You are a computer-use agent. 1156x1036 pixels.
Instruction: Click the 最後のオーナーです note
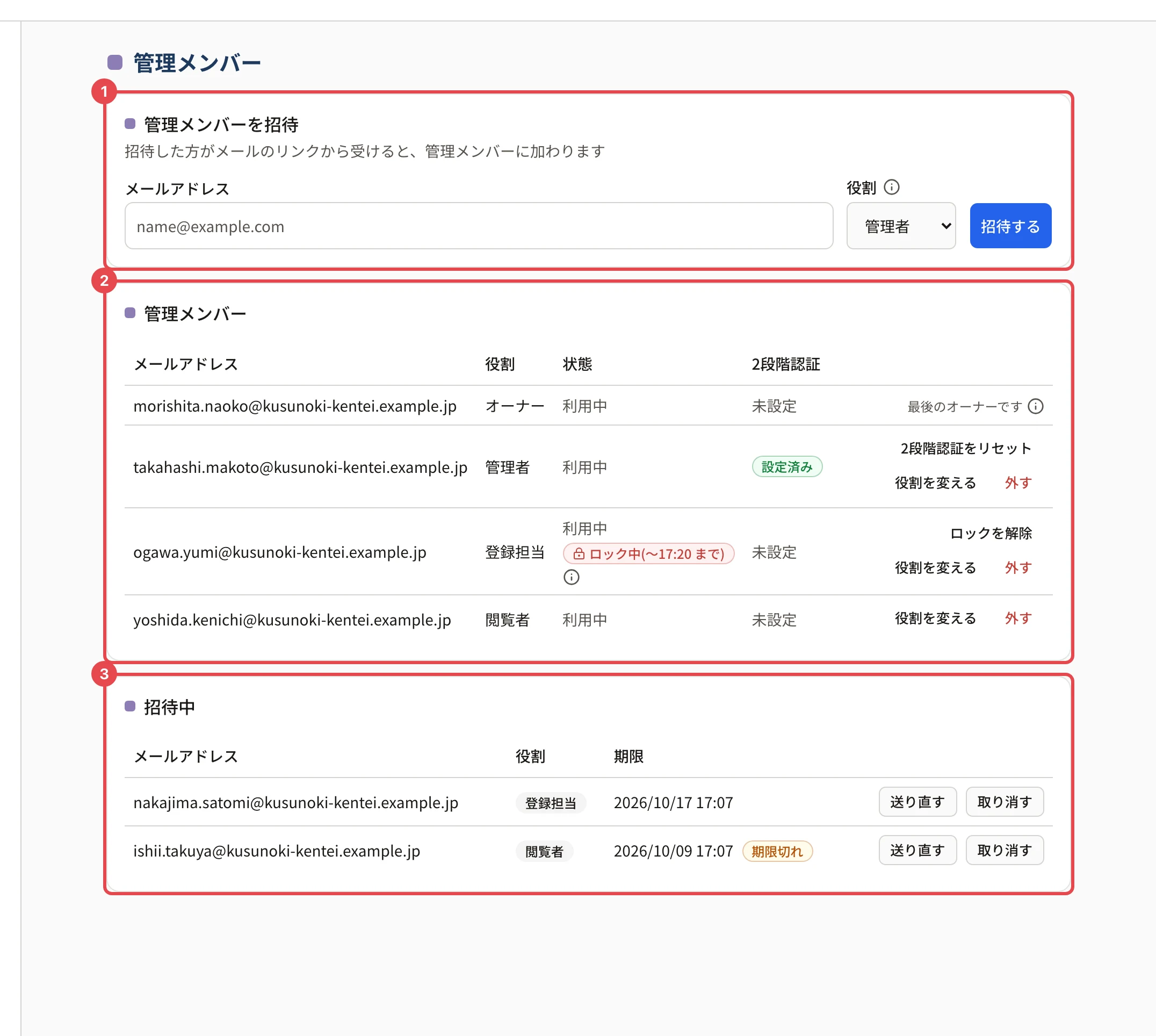point(964,406)
